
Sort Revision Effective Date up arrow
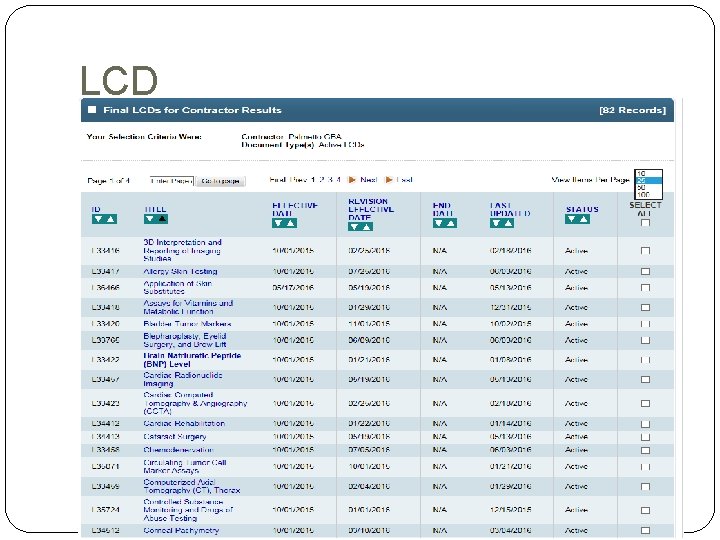pos(366,226)
